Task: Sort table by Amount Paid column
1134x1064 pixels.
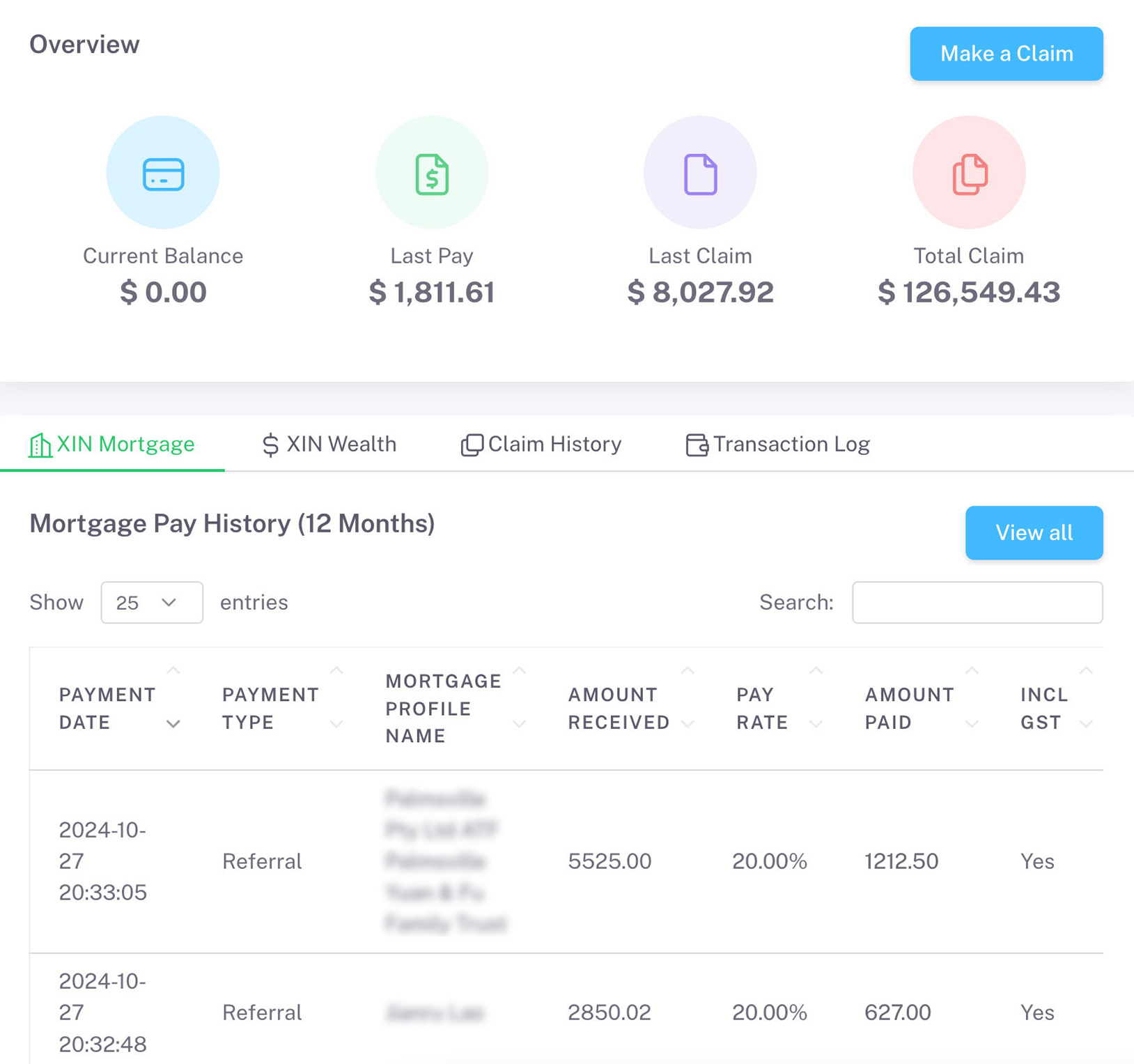Action: tap(909, 708)
